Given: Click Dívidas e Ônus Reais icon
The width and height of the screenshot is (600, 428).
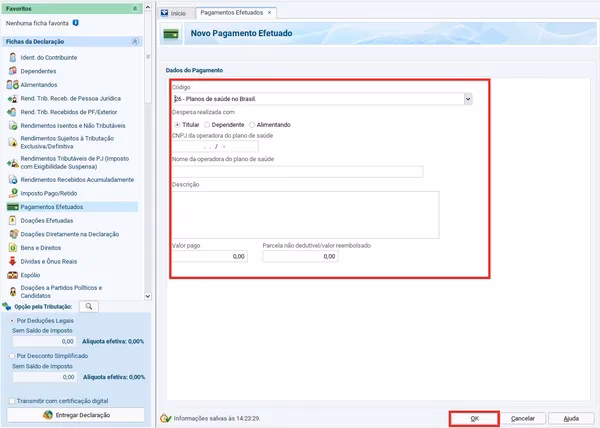Looking at the screenshot, I should 12,260.
